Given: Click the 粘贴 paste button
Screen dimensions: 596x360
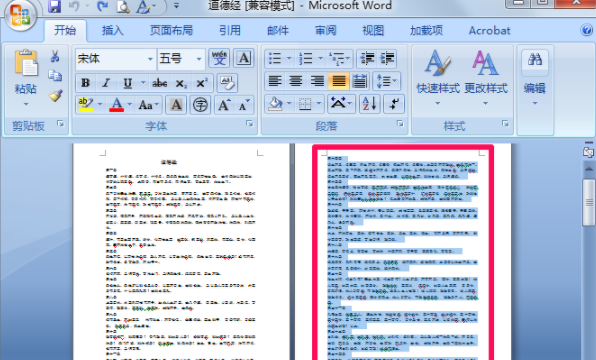Looking at the screenshot, I should pos(26,72).
